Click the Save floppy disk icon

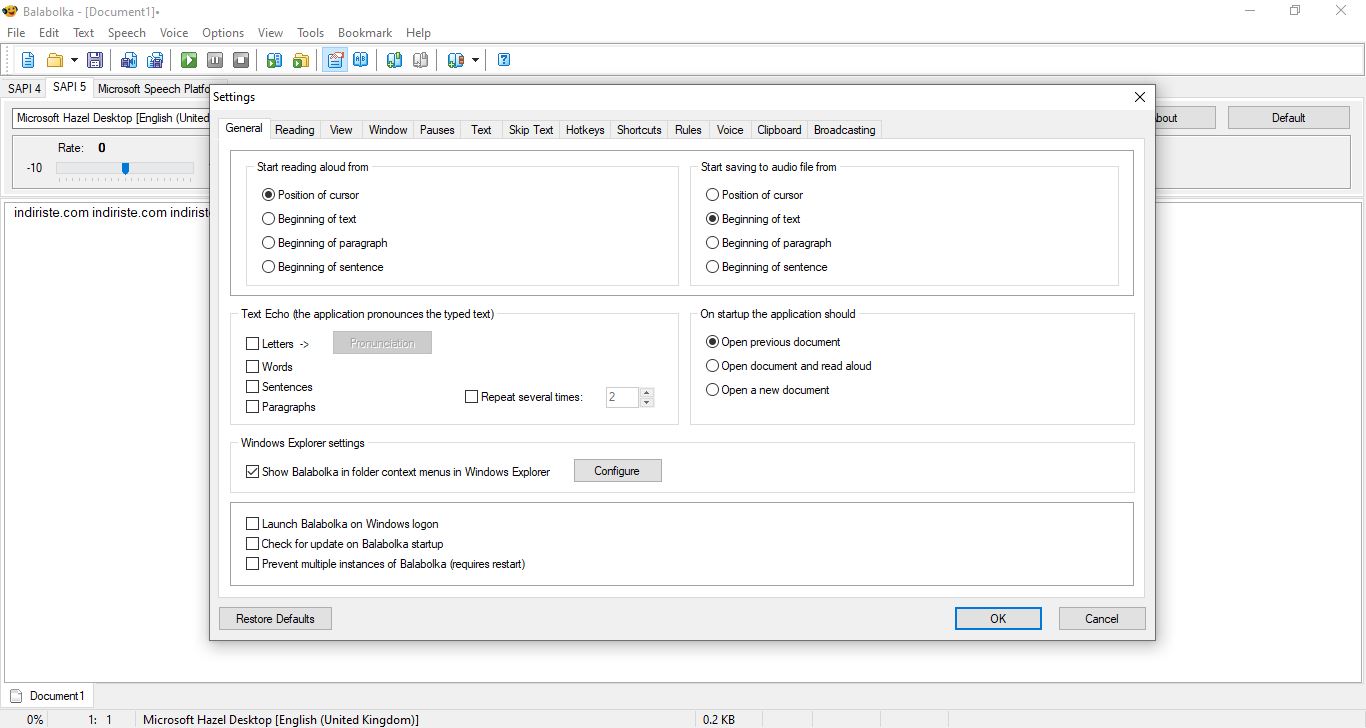click(x=95, y=60)
